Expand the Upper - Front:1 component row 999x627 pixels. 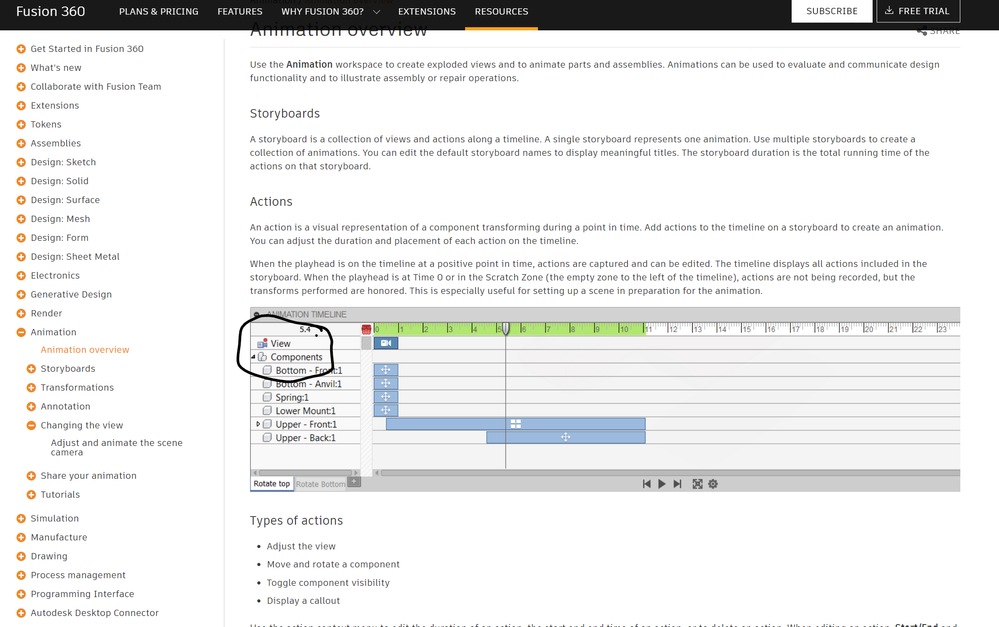pyautogui.click(x=258, y=424)
